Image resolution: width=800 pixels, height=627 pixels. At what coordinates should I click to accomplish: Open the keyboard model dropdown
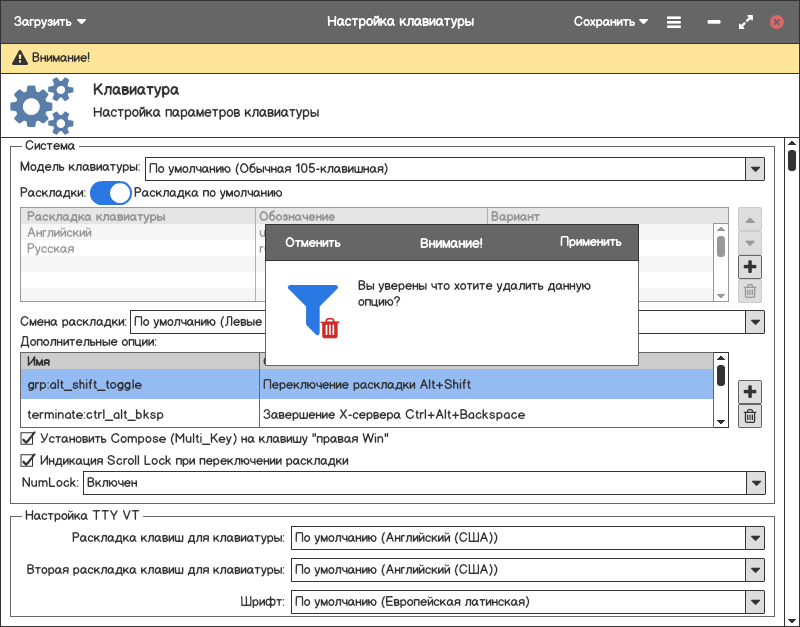755,169
